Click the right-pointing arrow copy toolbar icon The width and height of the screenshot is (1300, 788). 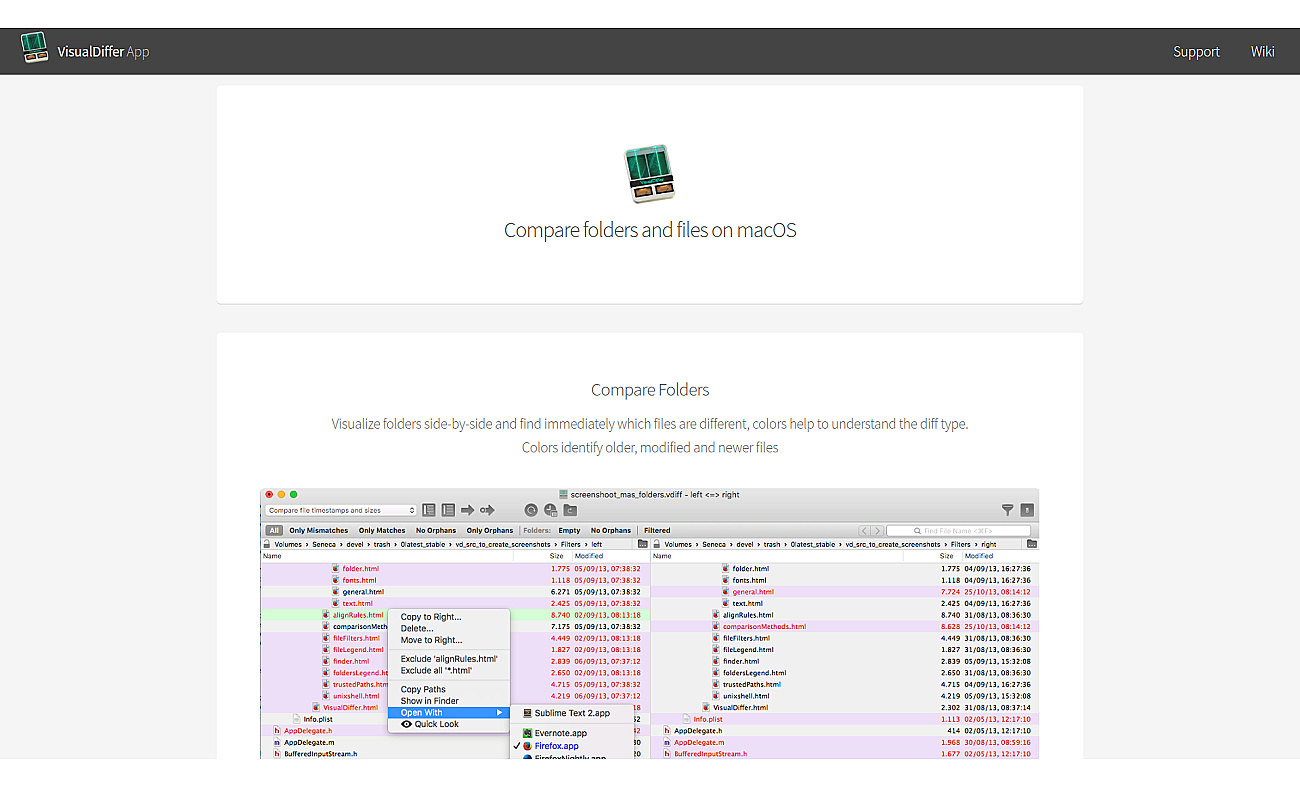[x=467, y=510]
